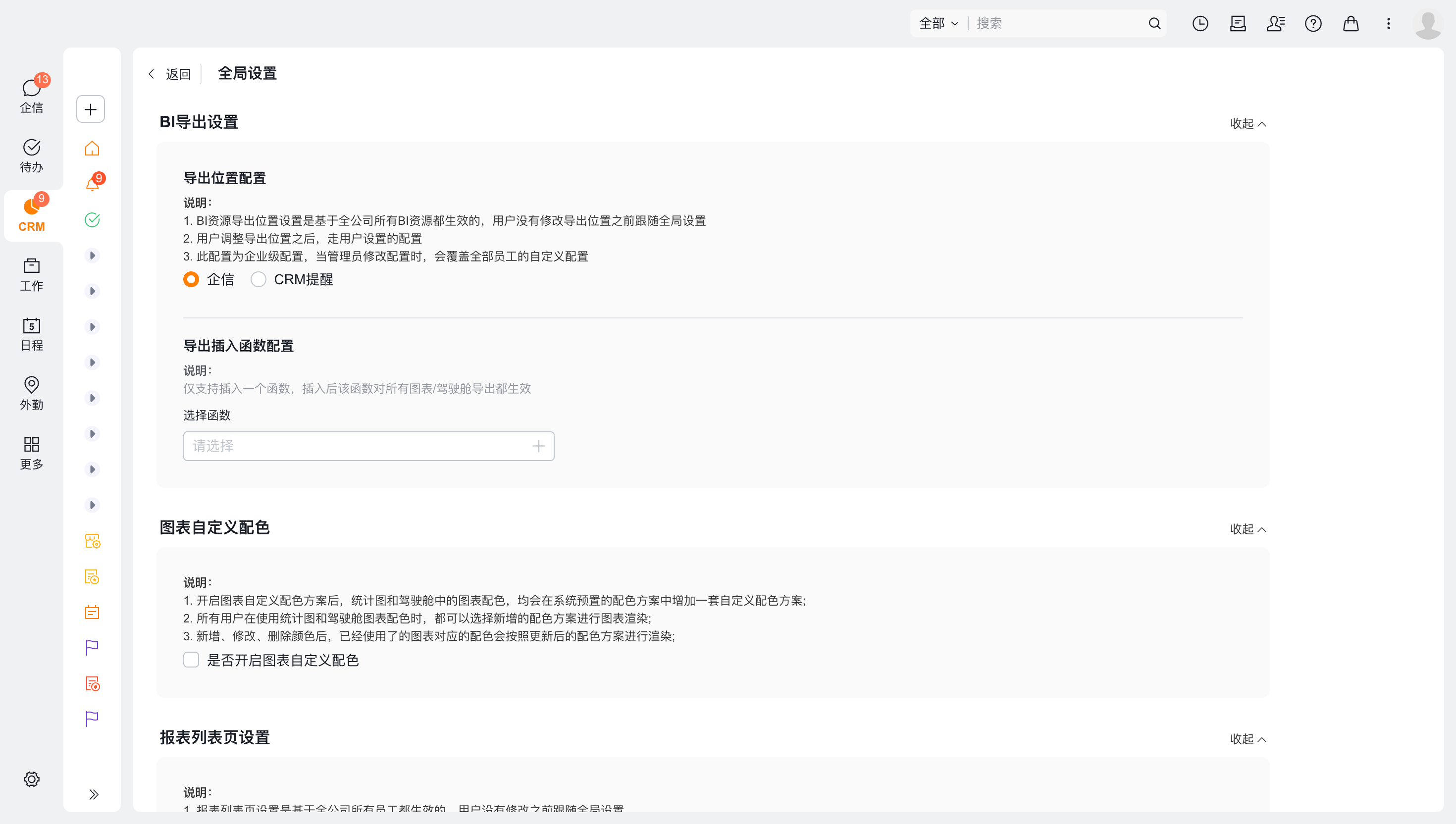This screenshot has height=824, width=1456.
Task: Click the shopping bag icon in top bar
Action: click(1351, 23)
